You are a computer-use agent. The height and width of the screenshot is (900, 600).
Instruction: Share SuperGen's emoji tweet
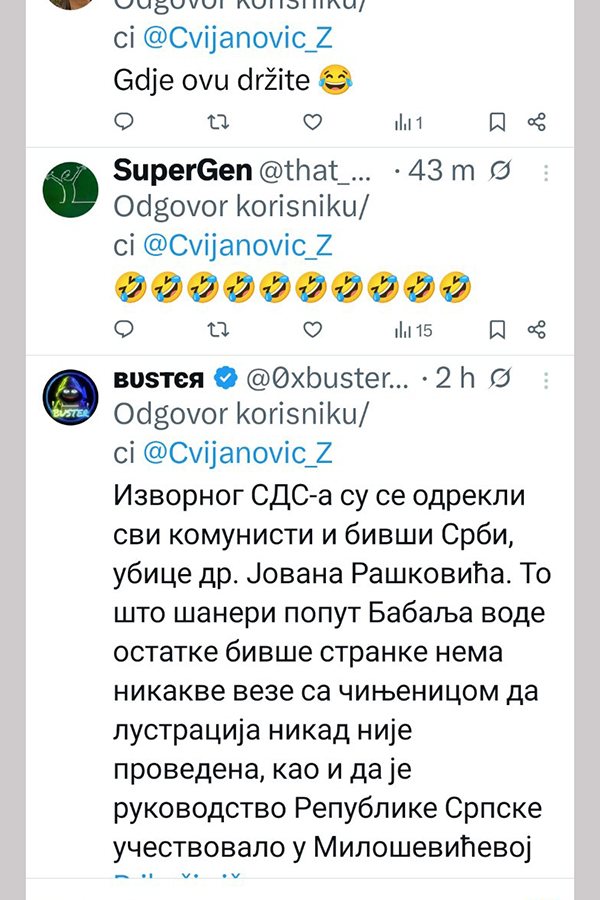(537, 328)
